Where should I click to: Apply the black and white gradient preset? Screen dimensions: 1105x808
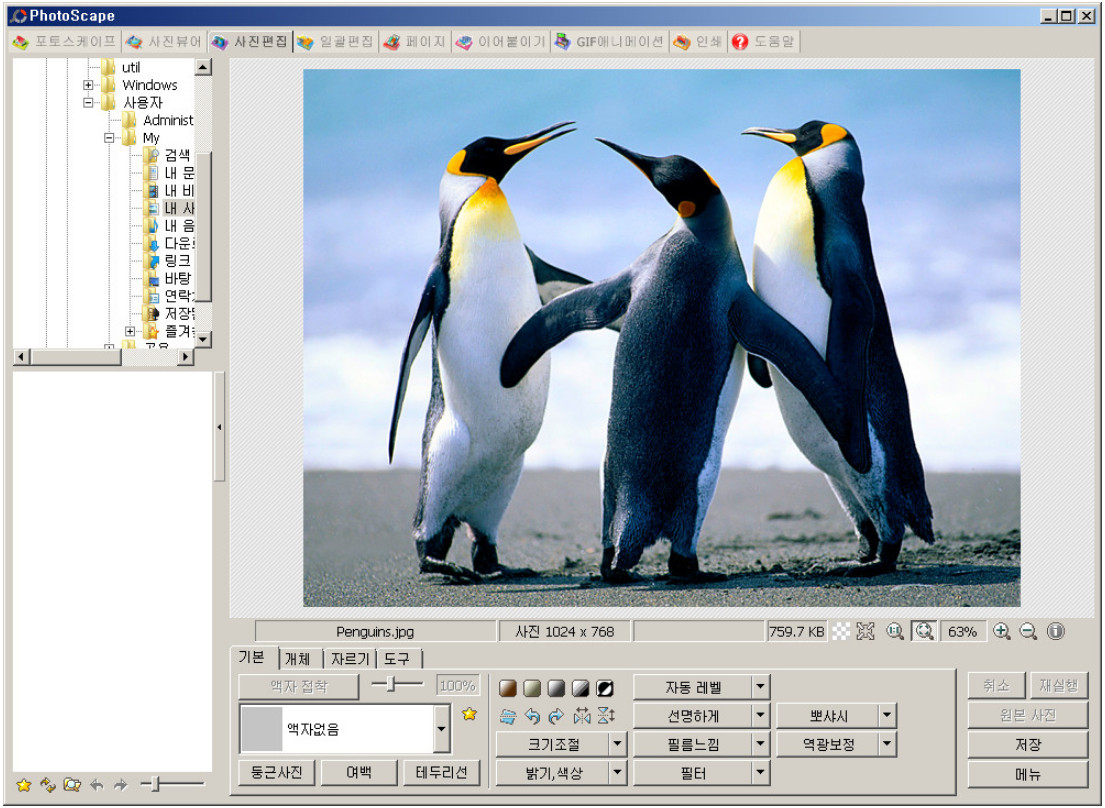click(x=580, y=688)
